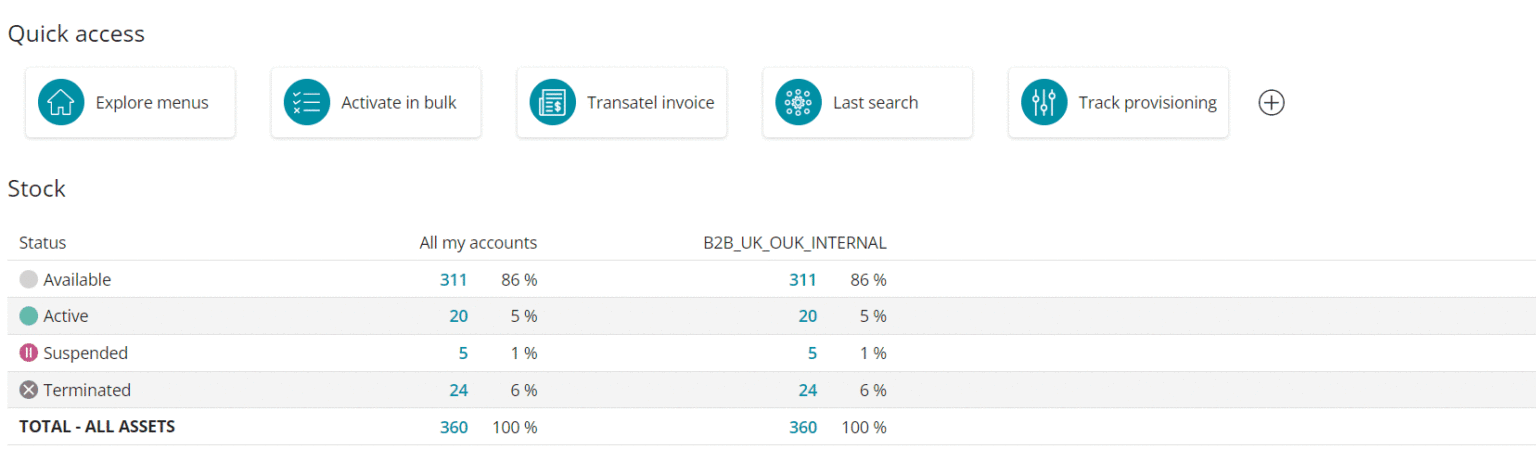
Task: Click the pink Suspended status icon
Action: click(x=29, y=353)
